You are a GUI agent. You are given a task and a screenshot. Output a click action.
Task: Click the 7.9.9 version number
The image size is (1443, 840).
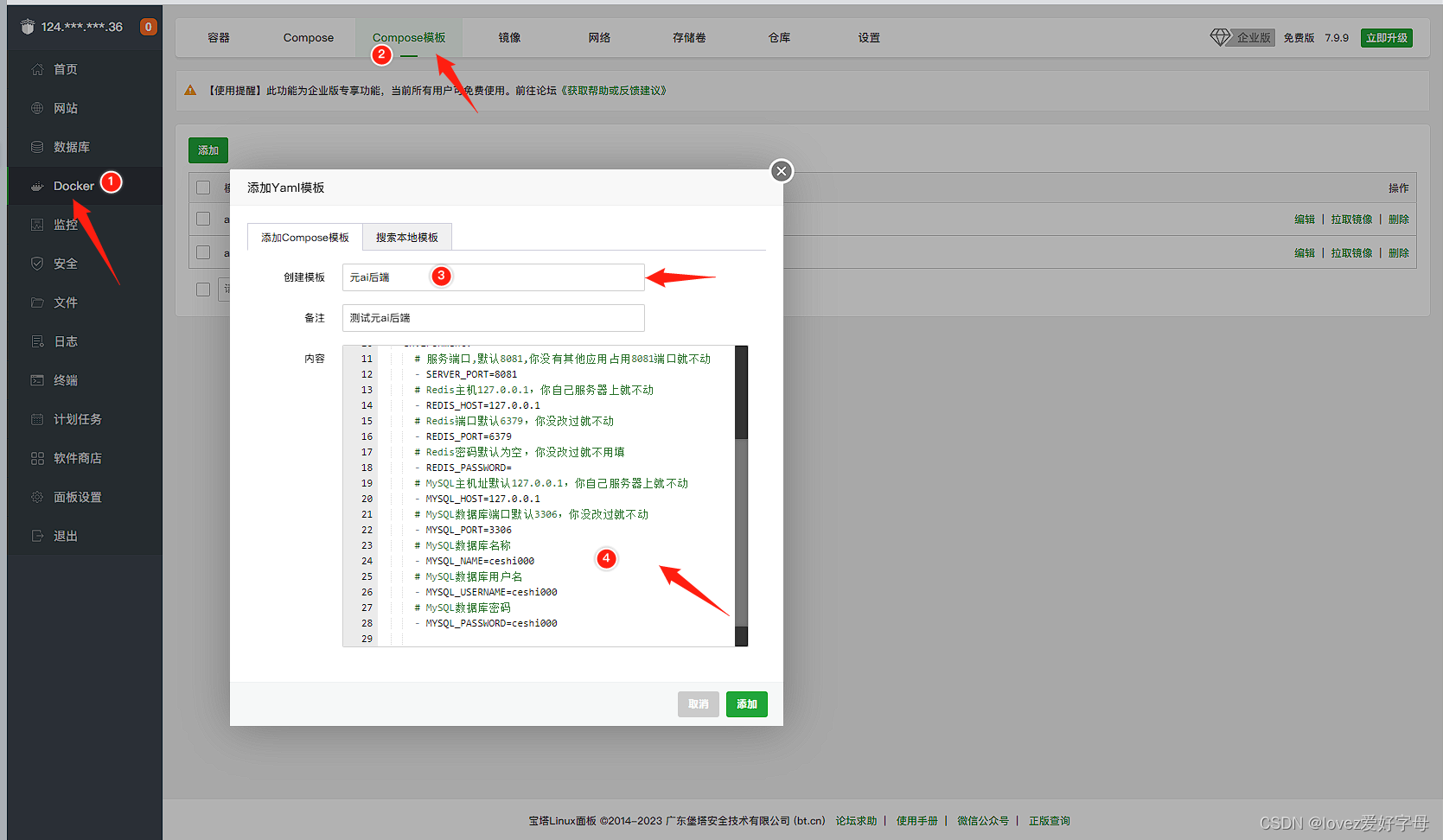(x=1337, y=38)
